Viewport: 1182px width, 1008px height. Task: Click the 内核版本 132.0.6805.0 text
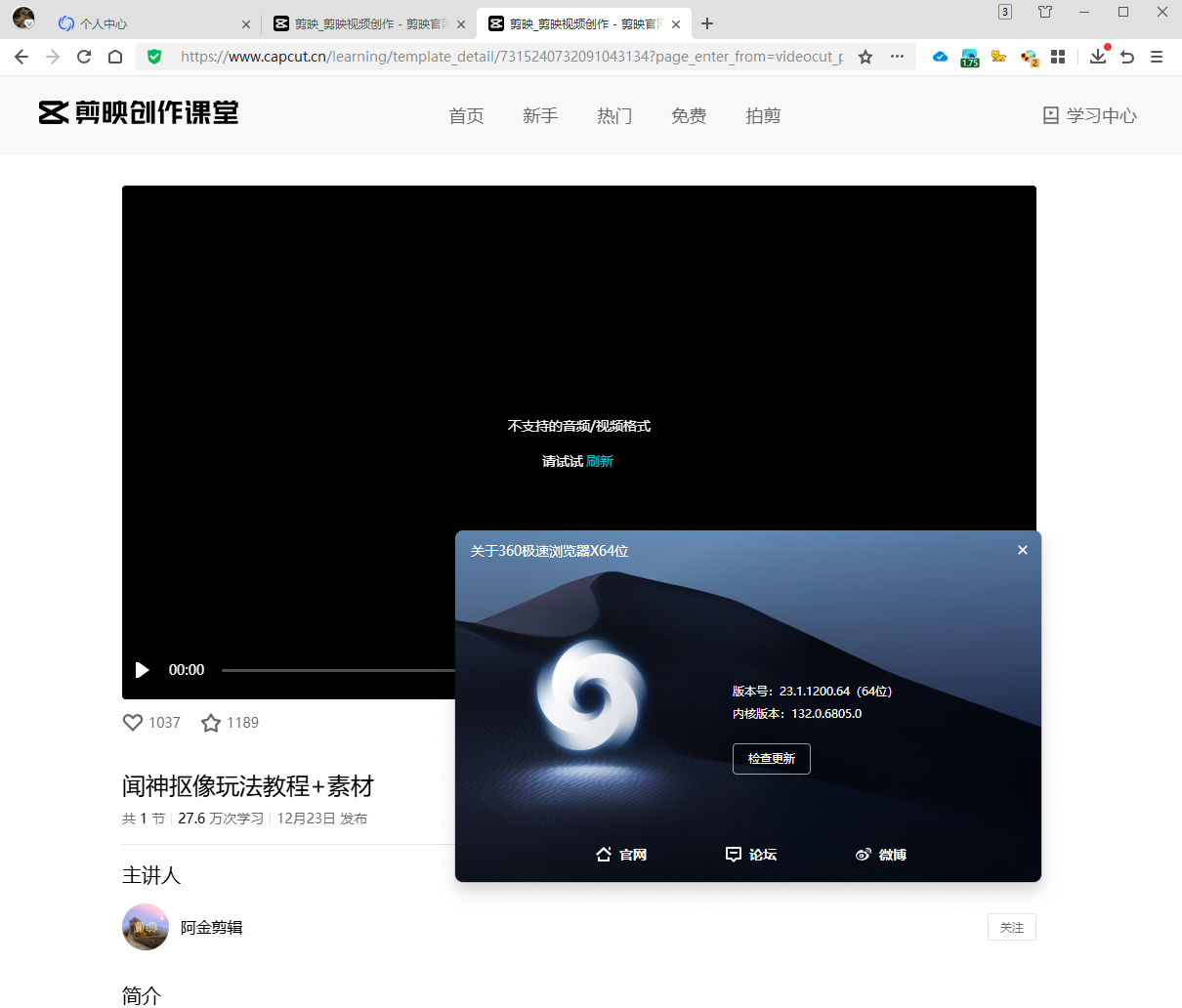pyautogui.click(x=797, y=714)
